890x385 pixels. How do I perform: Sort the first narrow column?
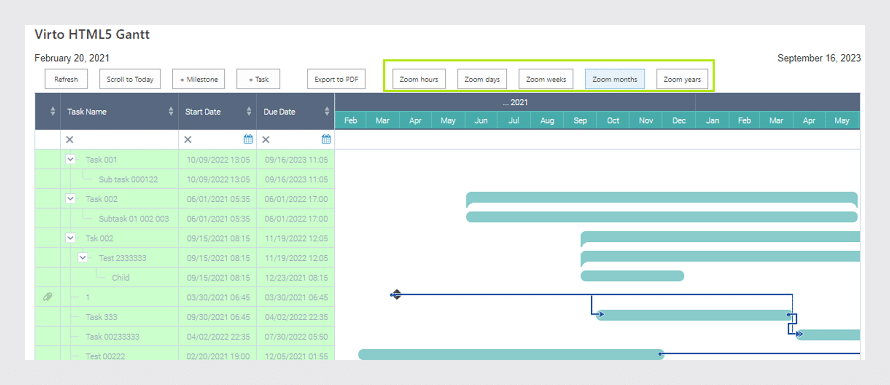pyautogui.click(x=53, y=112)
